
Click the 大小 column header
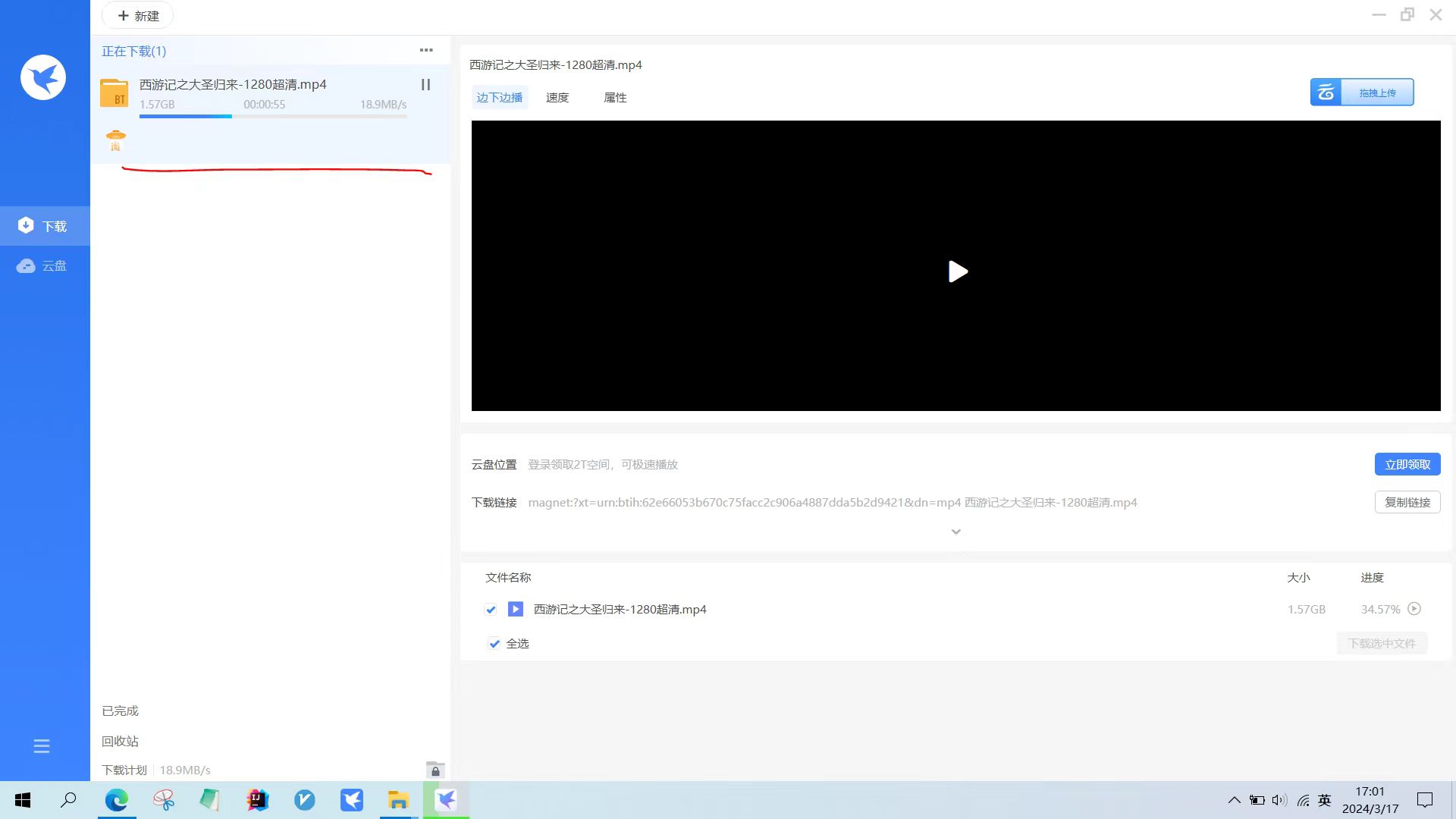coord(1298,577)
